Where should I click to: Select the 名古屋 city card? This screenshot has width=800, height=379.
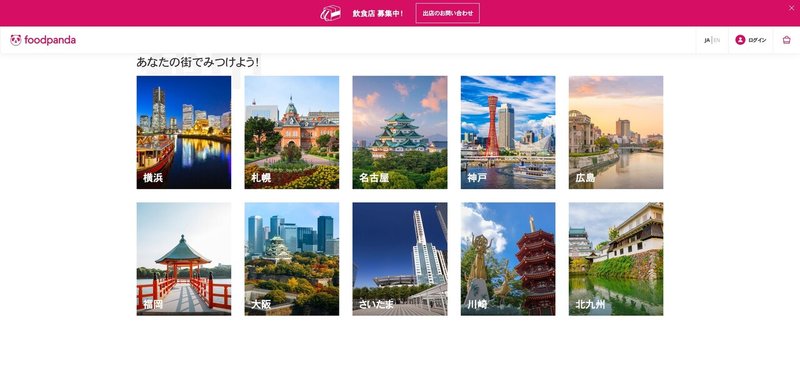[400, 133]
